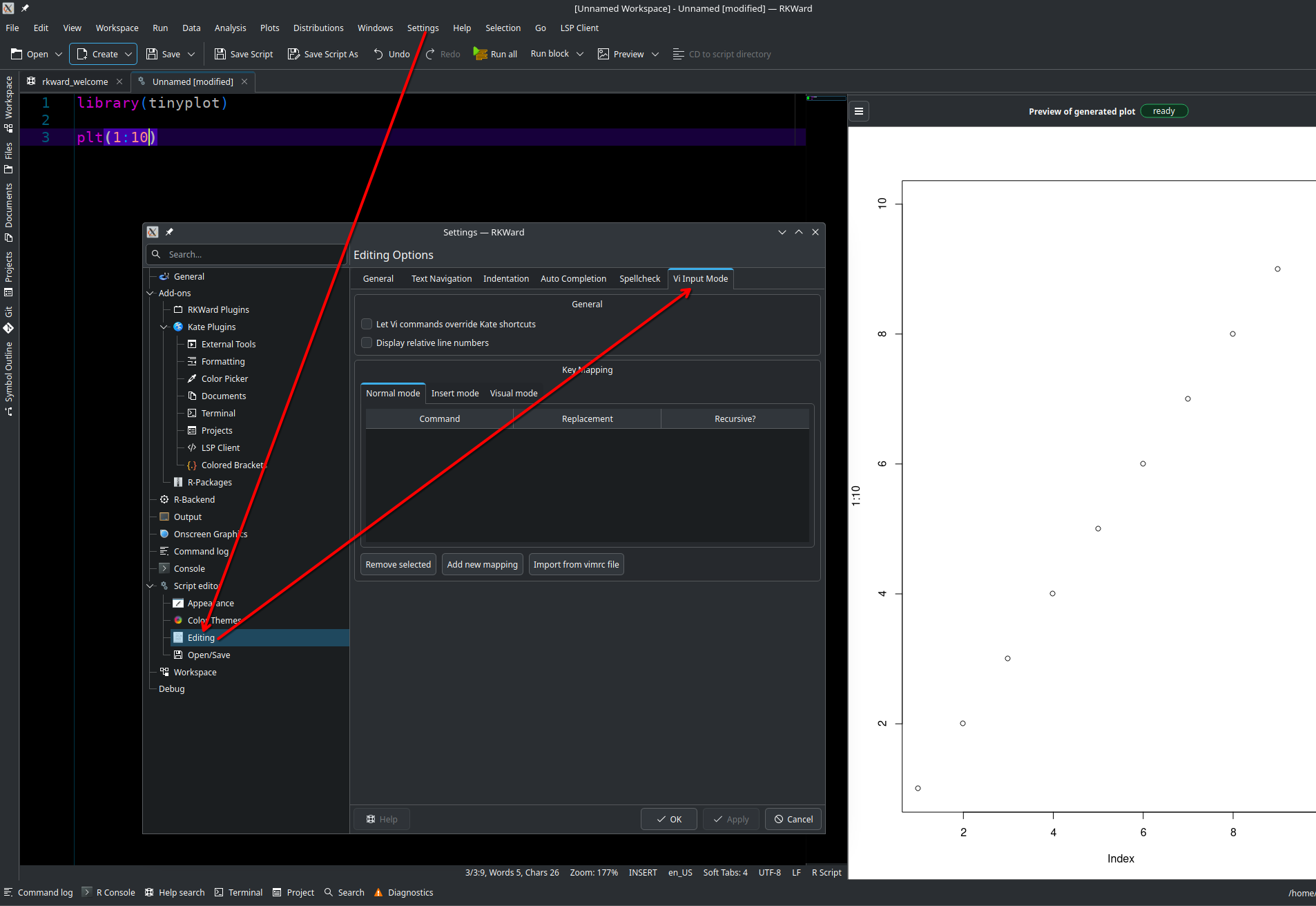This screenshot has width=1316, height=906.
Task: Click the Help button in Settings
Action: tap(382, 819)
